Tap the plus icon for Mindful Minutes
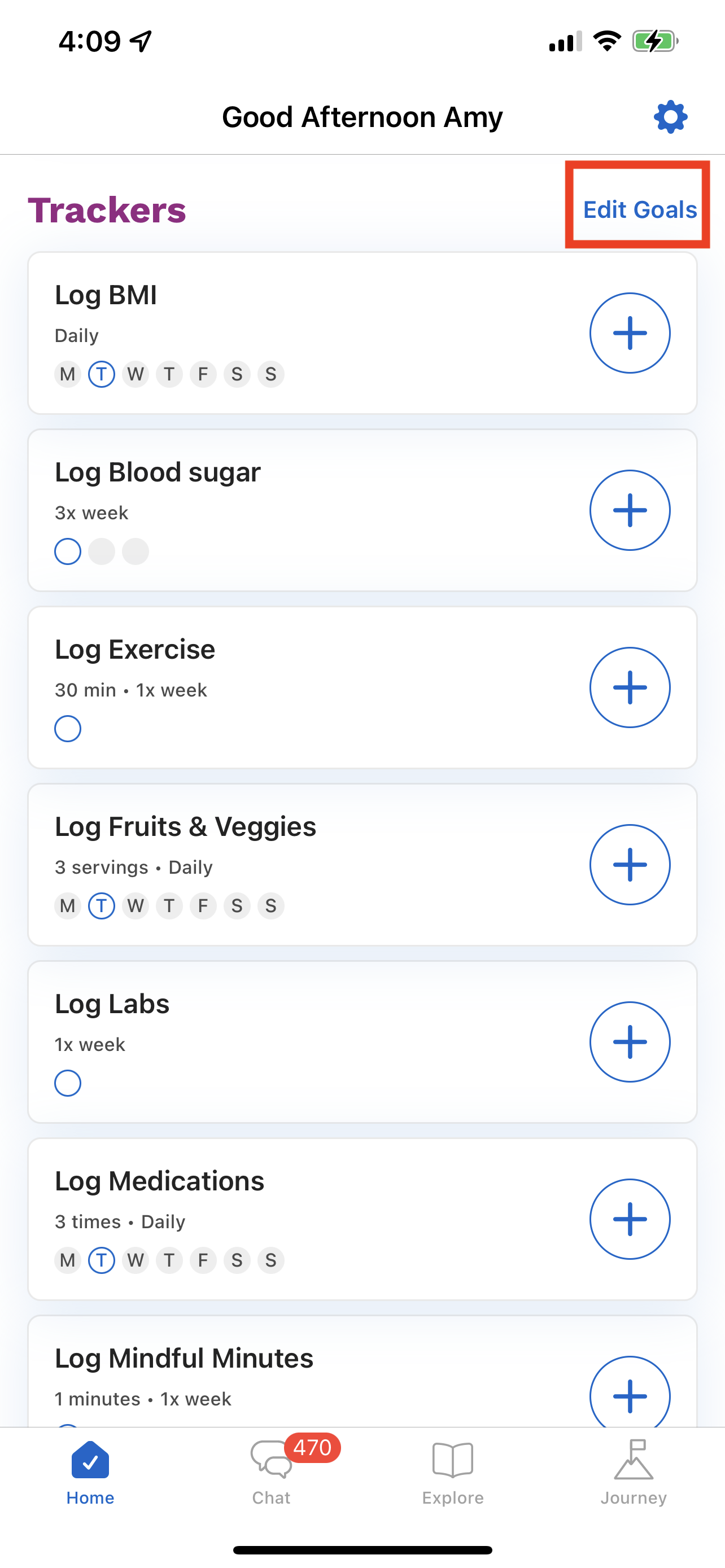725x1568 pixels. coord(630,1391)
